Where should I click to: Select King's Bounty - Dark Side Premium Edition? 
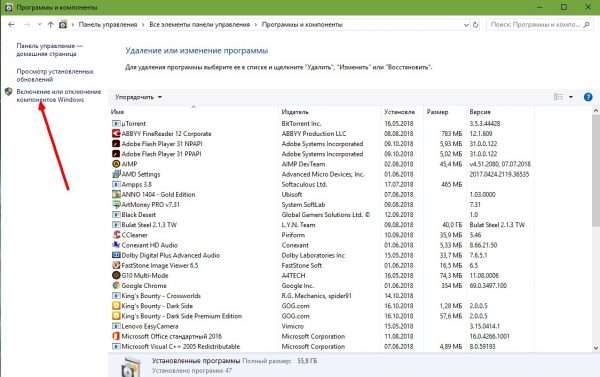pos(182,316)
